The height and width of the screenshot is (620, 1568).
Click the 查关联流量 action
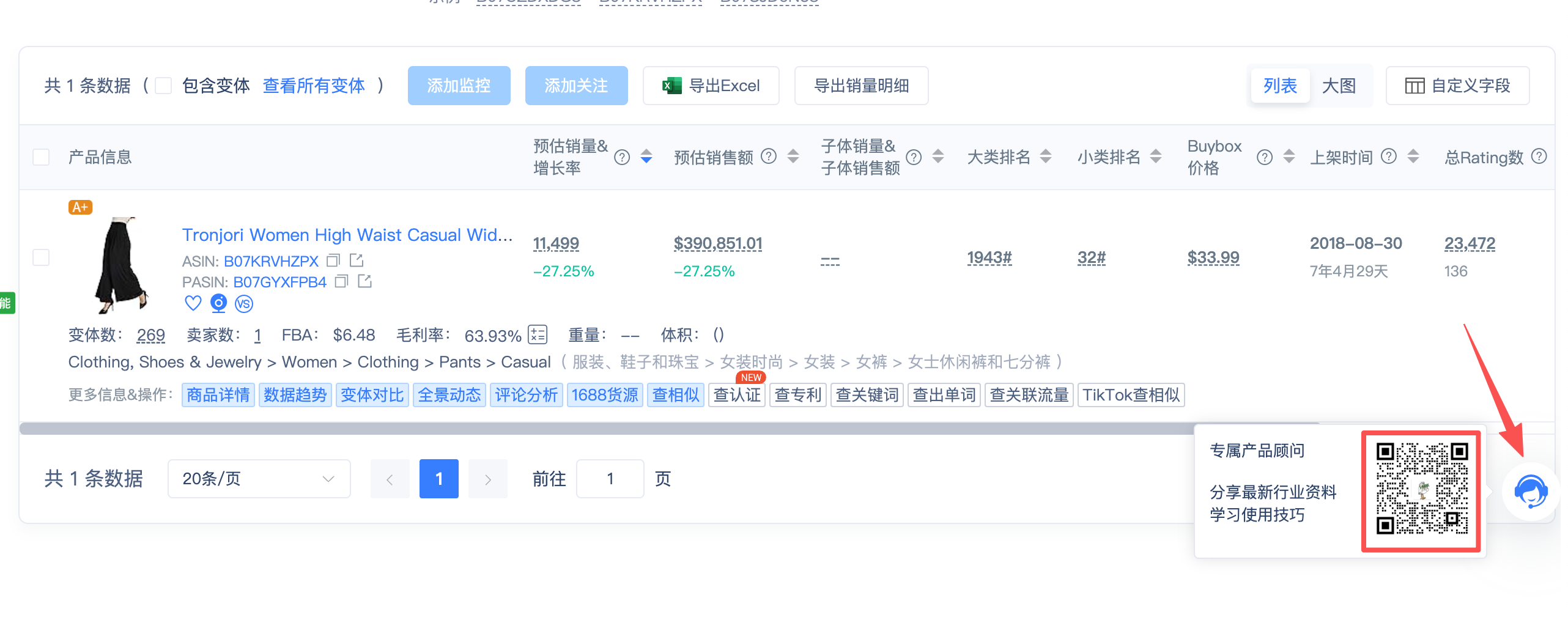(x=1029, y=395)
